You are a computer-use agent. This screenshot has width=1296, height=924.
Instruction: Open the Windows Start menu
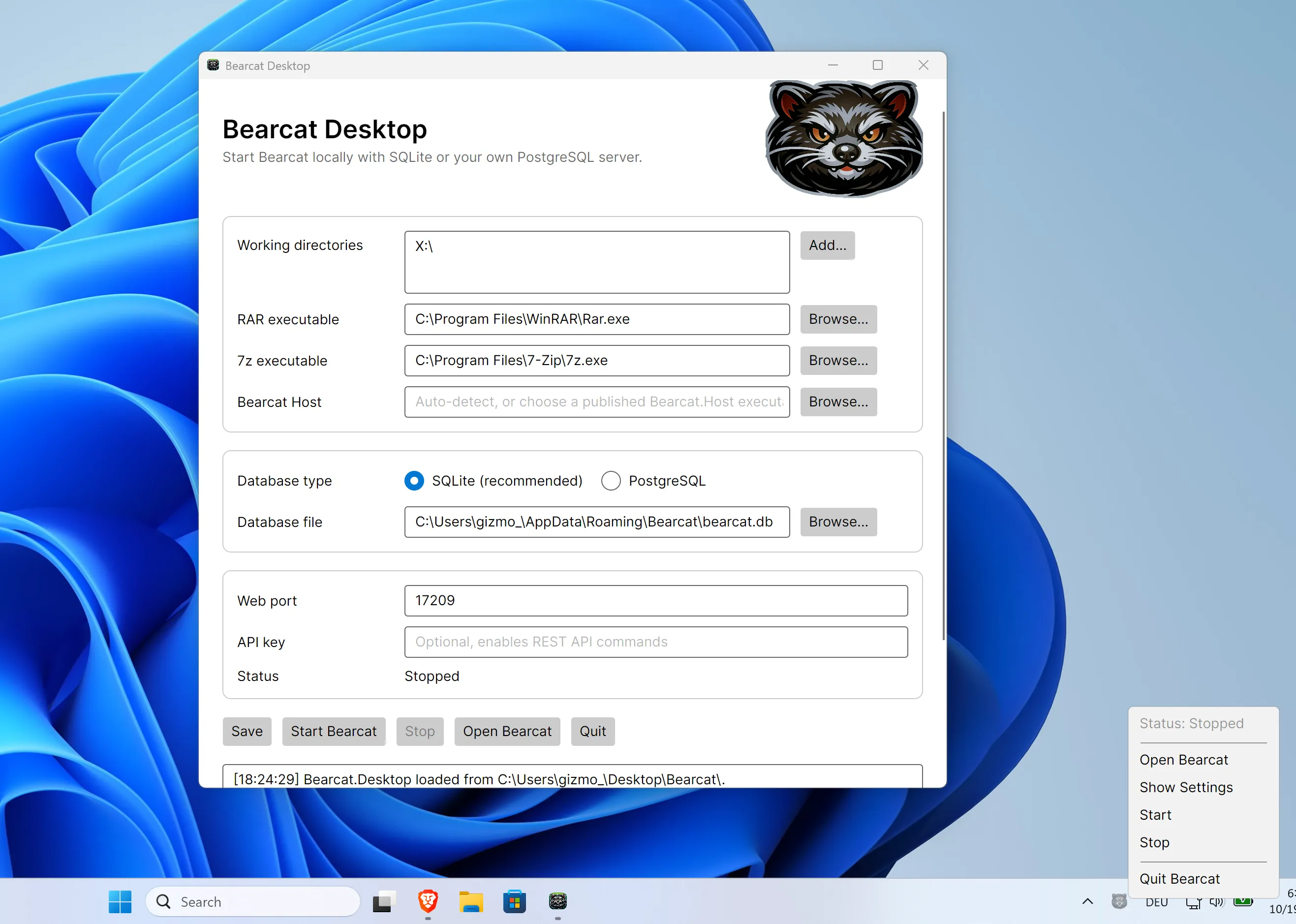tap(120, 901)
